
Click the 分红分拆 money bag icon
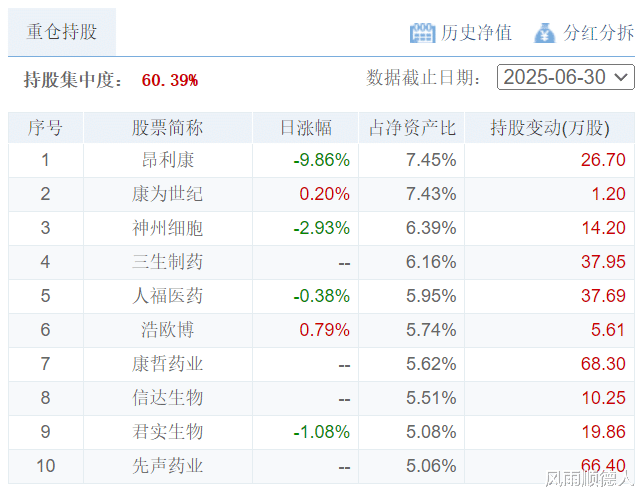click(545, 33)
